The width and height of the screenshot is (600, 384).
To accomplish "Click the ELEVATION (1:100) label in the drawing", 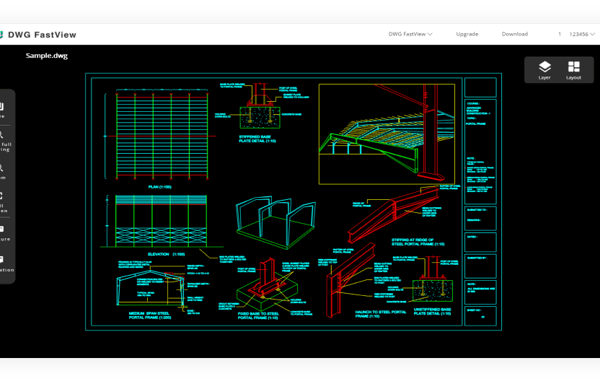I will [x=166, y=254].
